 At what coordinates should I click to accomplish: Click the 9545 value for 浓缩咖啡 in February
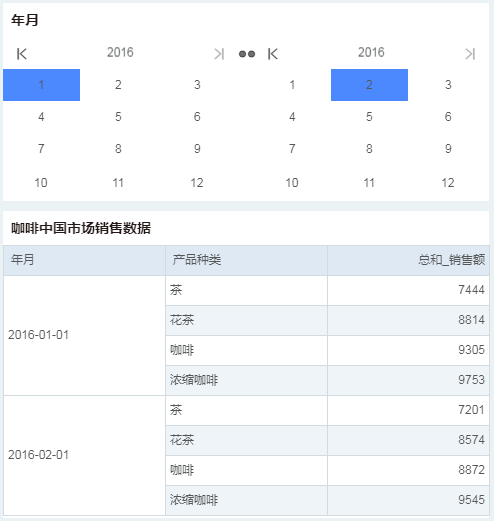click(x=408, y=500)
